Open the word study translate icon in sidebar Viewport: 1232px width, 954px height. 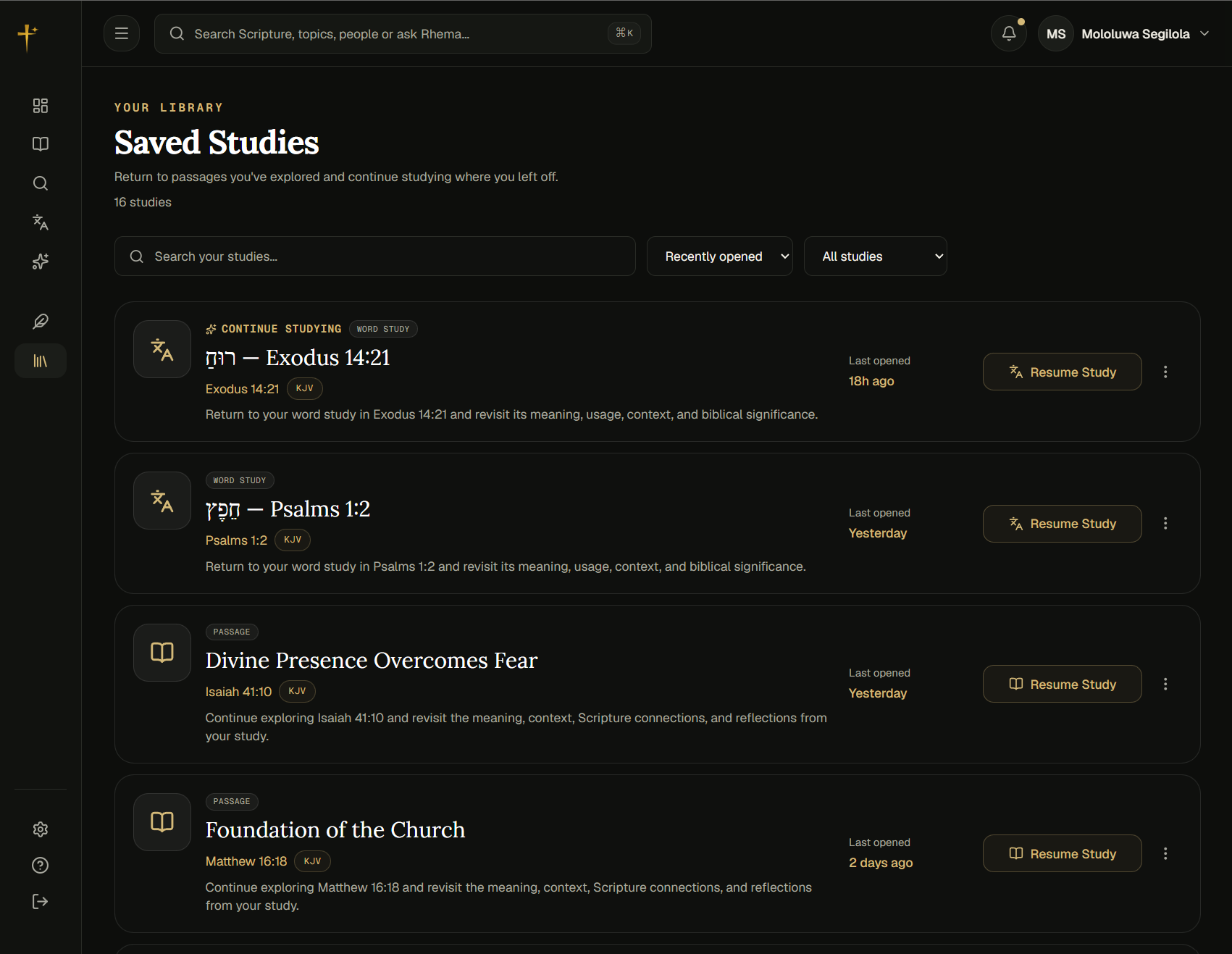tap(41, 222)
